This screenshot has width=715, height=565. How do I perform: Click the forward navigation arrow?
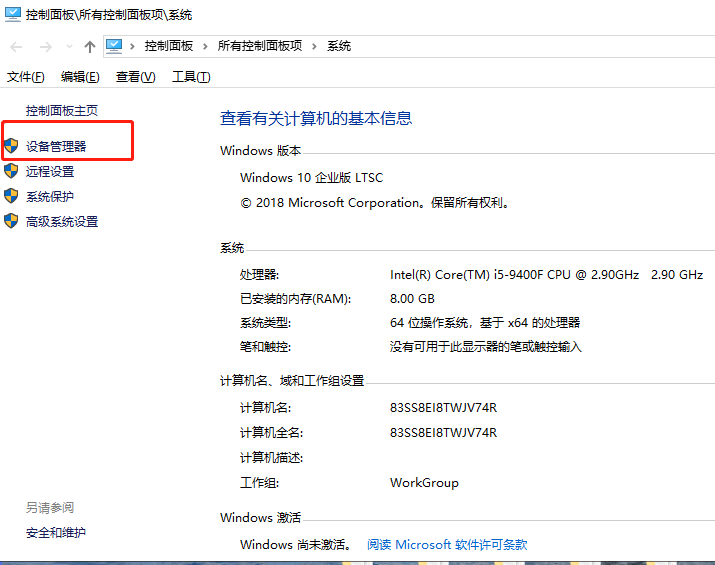coord(44,47)
